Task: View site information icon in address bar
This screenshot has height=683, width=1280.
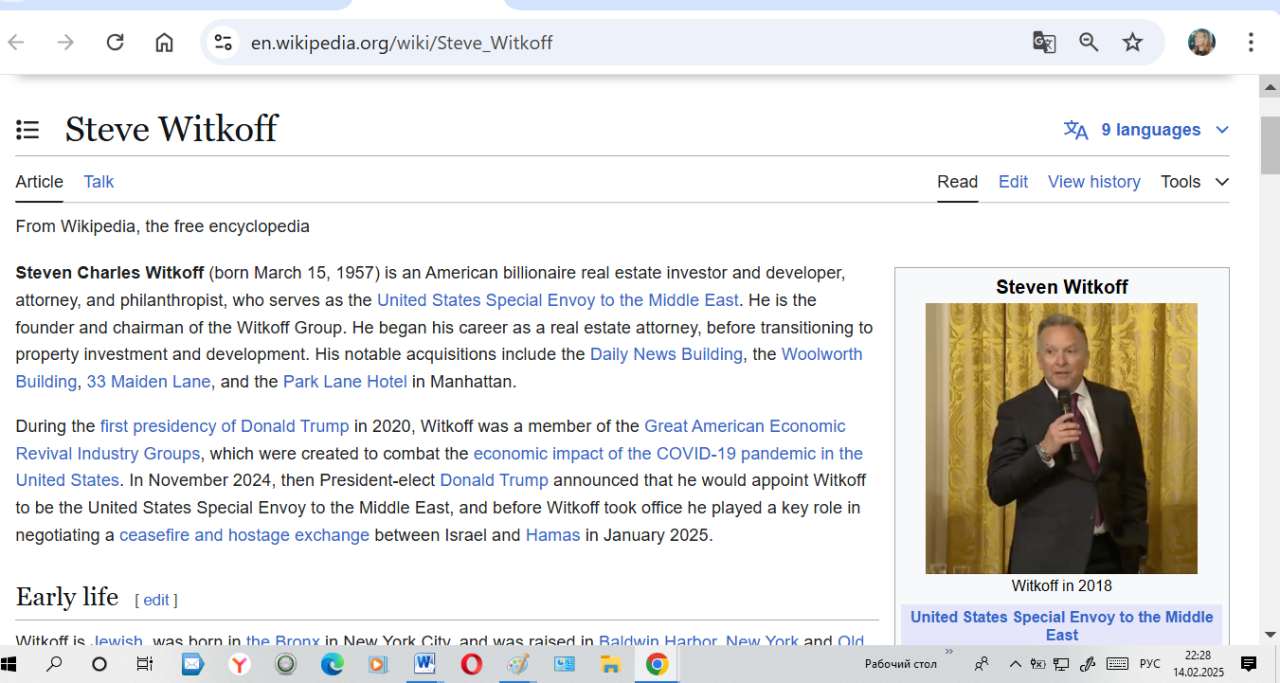Action: point(223,42)
